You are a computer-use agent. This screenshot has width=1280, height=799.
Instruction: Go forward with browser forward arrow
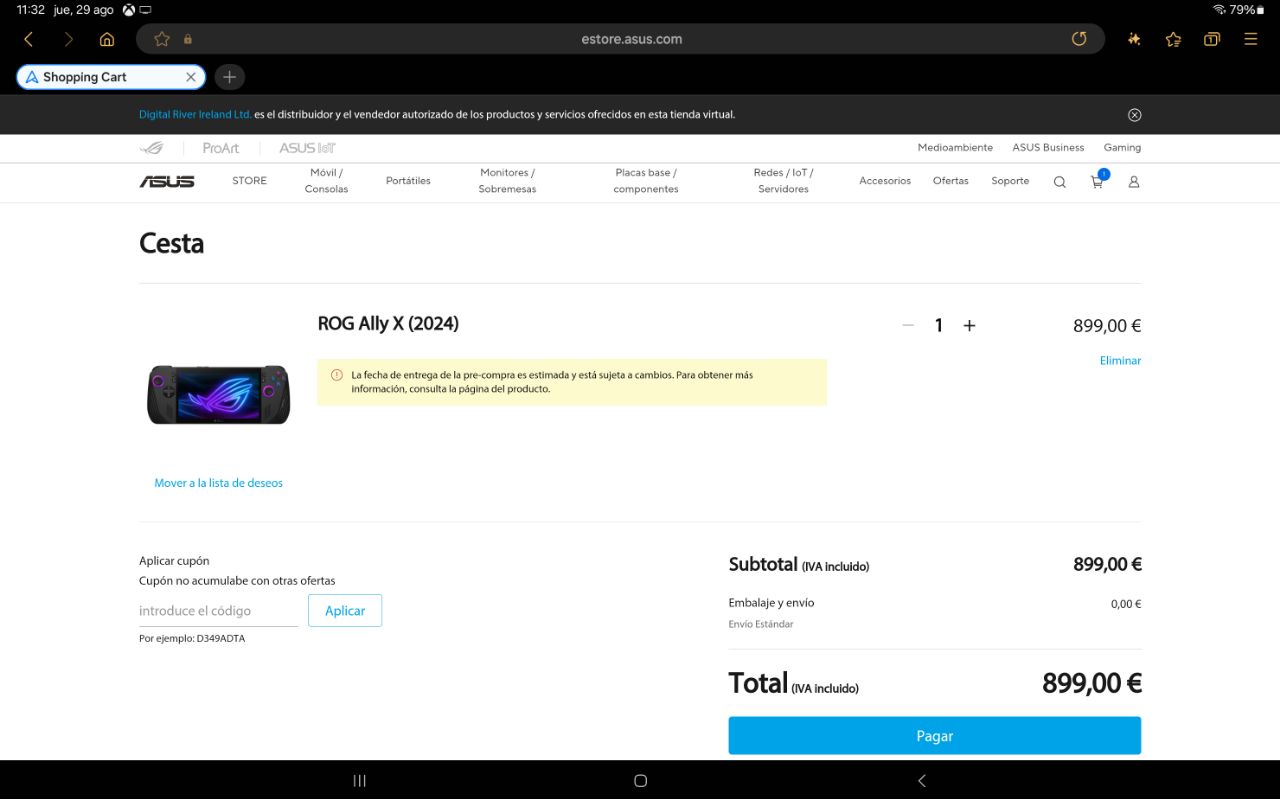coord(68,39)
